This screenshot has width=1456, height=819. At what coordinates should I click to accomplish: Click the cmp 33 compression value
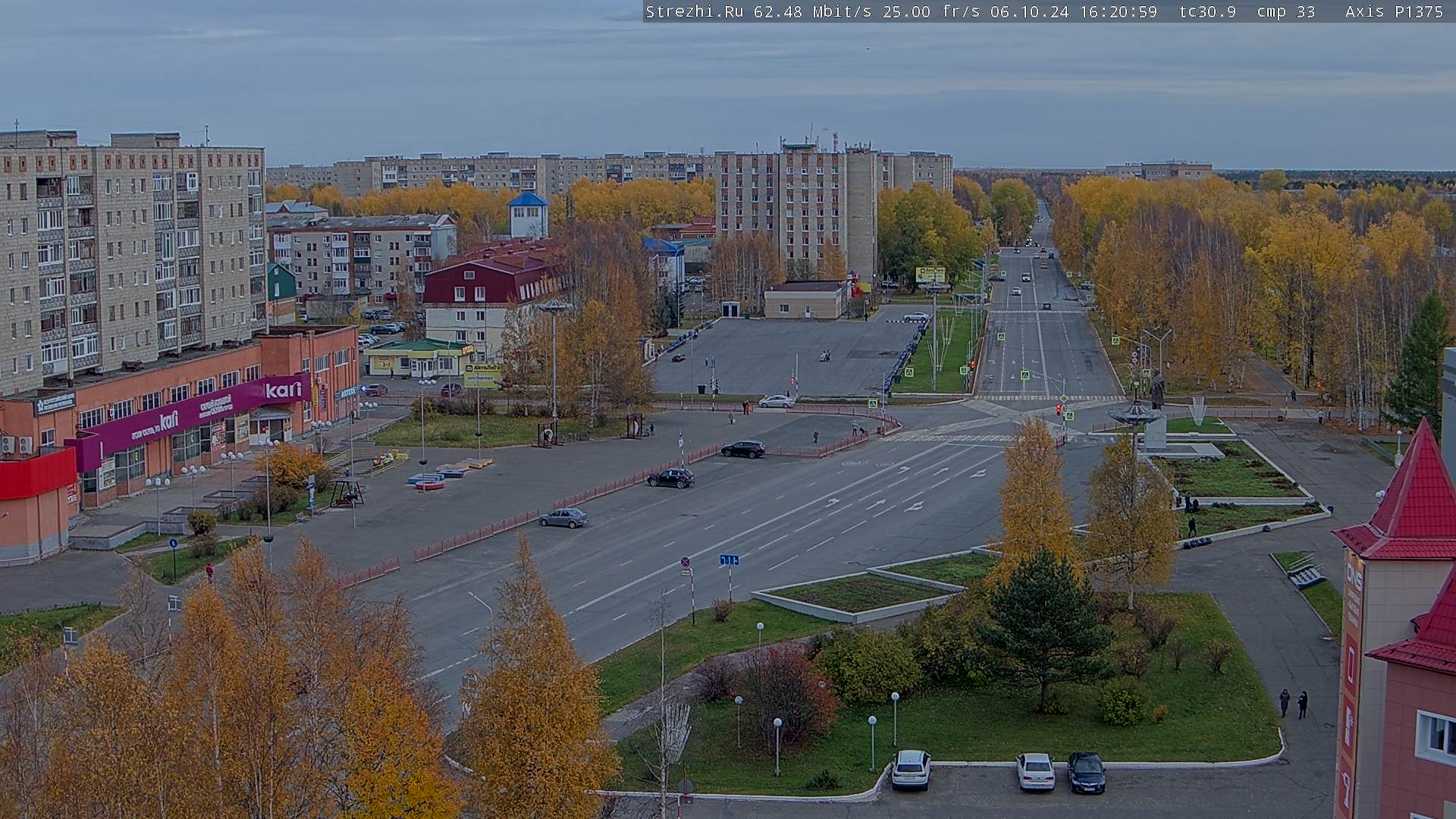pos(1285,11)
